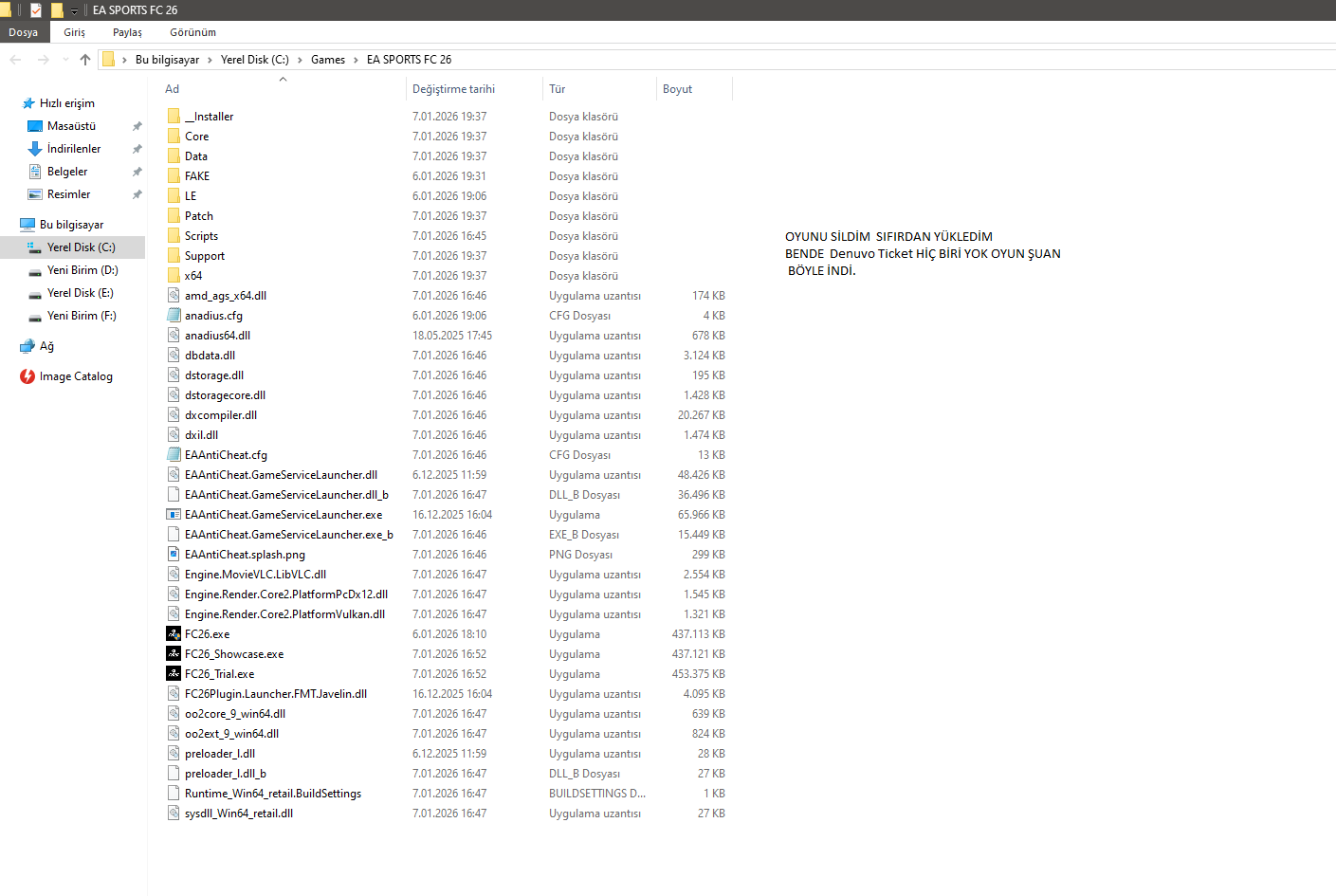Select Yeni Birim (D:) drive

pos(82,270)
